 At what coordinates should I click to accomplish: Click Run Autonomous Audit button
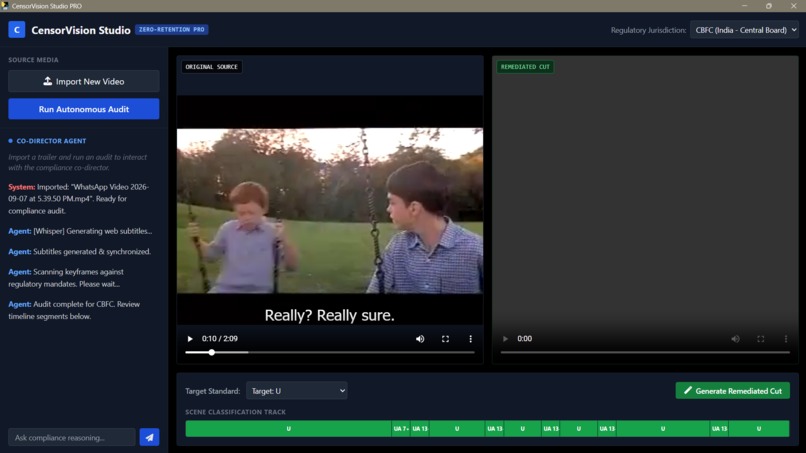pos(84,109)
